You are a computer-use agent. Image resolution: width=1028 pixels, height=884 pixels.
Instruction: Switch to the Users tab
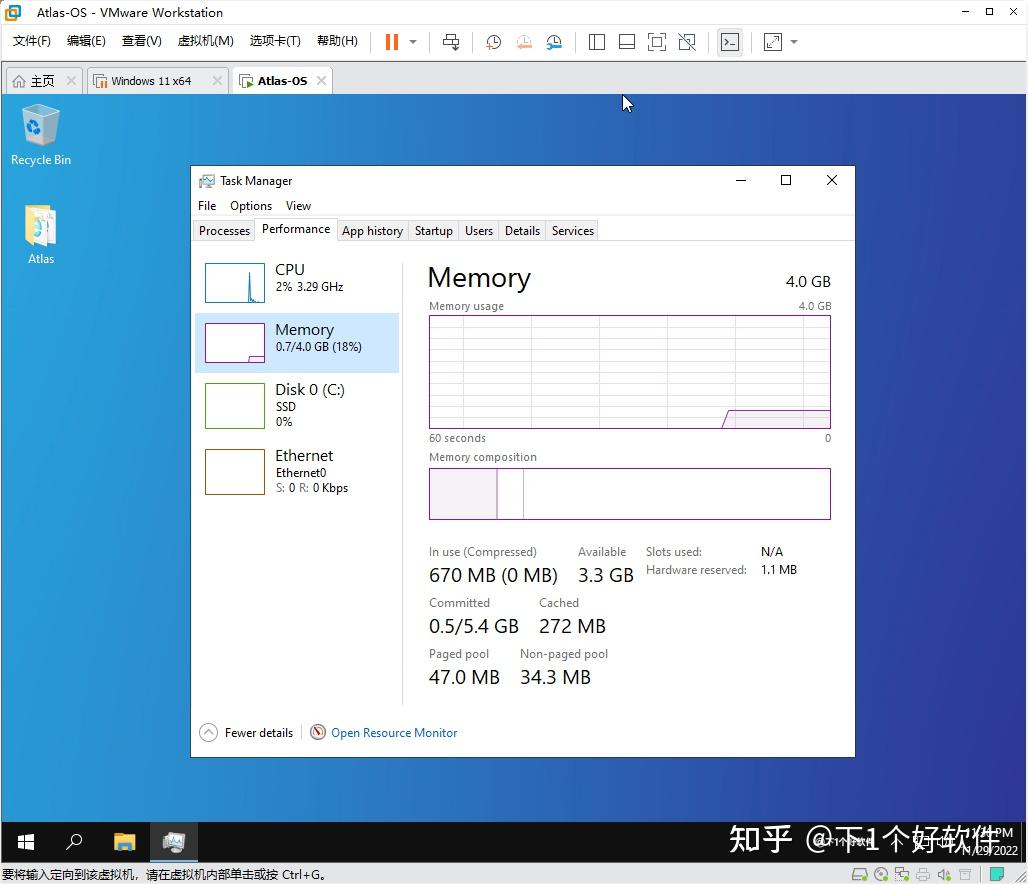tap(479, 231)
